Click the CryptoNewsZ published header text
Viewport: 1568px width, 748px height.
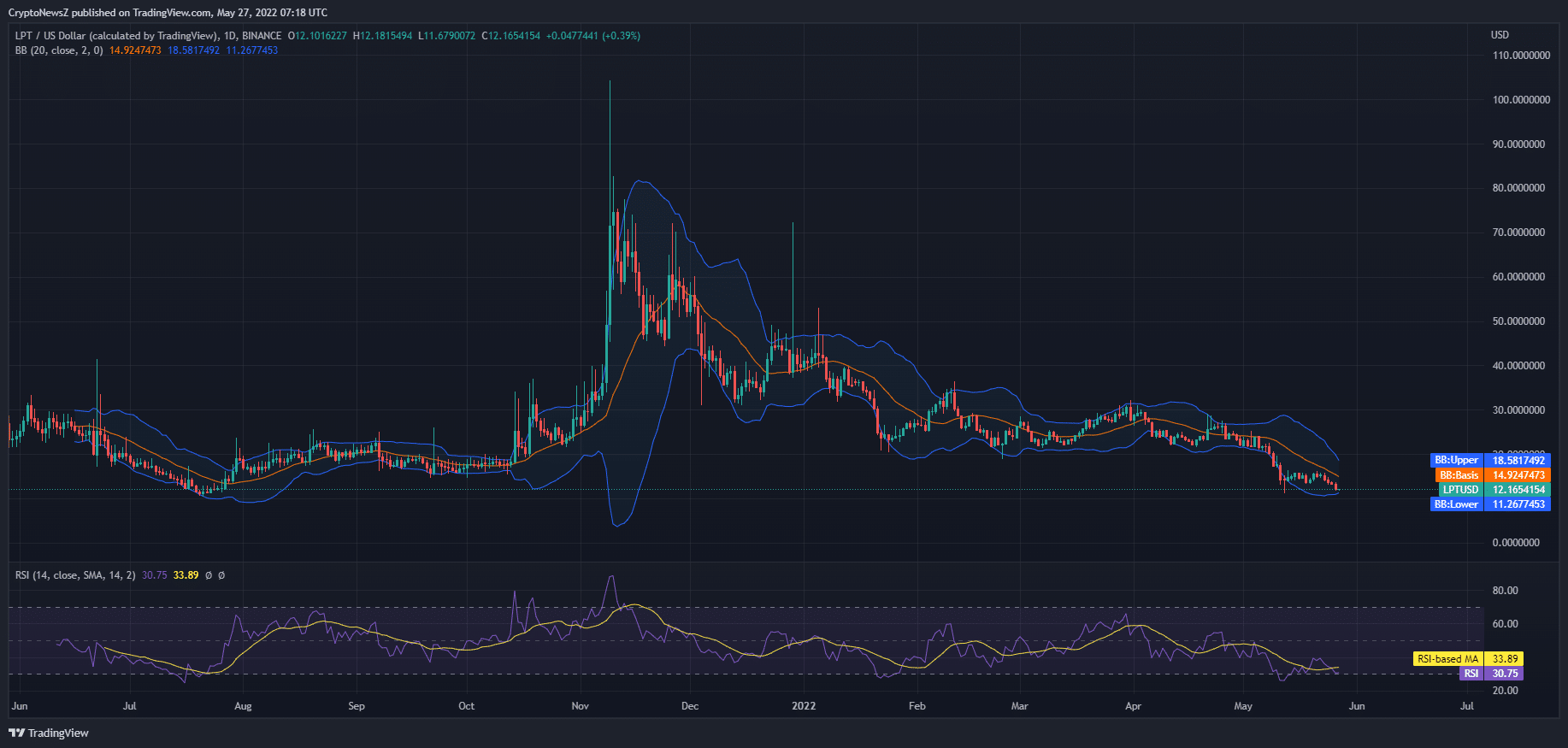click(x=168, y=13)
